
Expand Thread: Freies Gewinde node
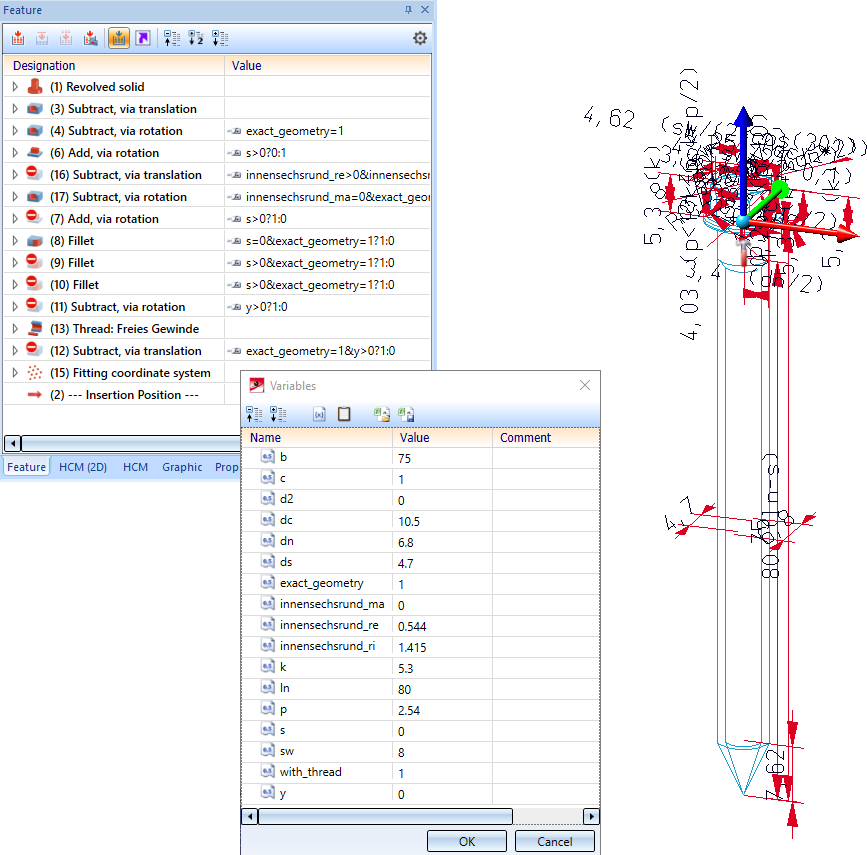[x=15, y=329]
